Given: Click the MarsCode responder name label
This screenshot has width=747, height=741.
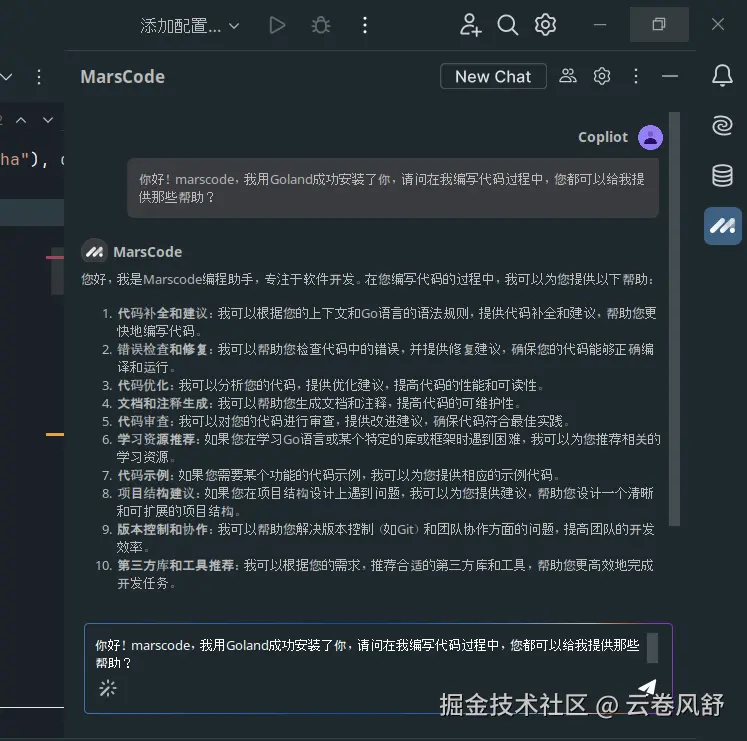Looking at the screenshot, I should tap(148, 252).
